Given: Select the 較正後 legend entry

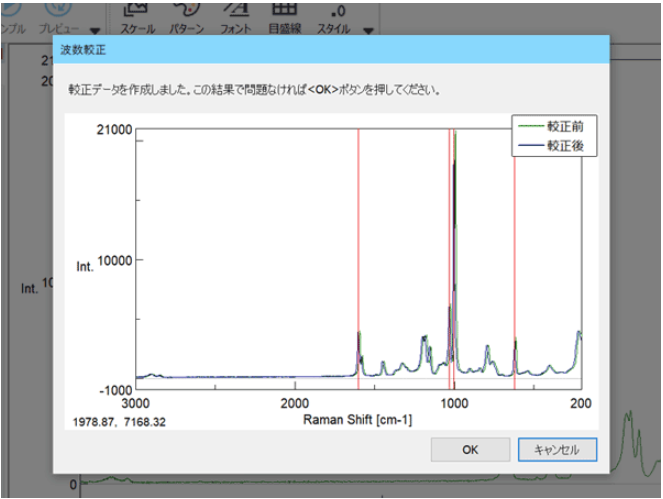Looking at the screenshot, I should pos(571,146).
